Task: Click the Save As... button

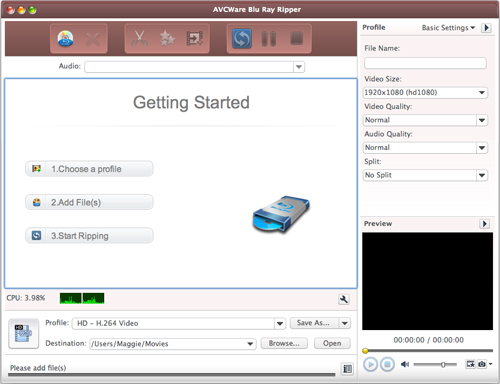Action: click(314, 323)
